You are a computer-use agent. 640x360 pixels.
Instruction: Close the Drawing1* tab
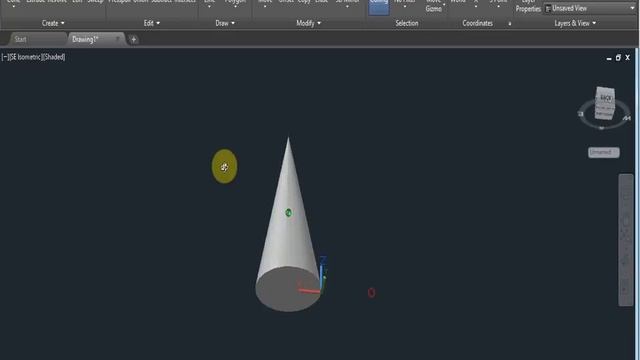click(x=118, y=39)
